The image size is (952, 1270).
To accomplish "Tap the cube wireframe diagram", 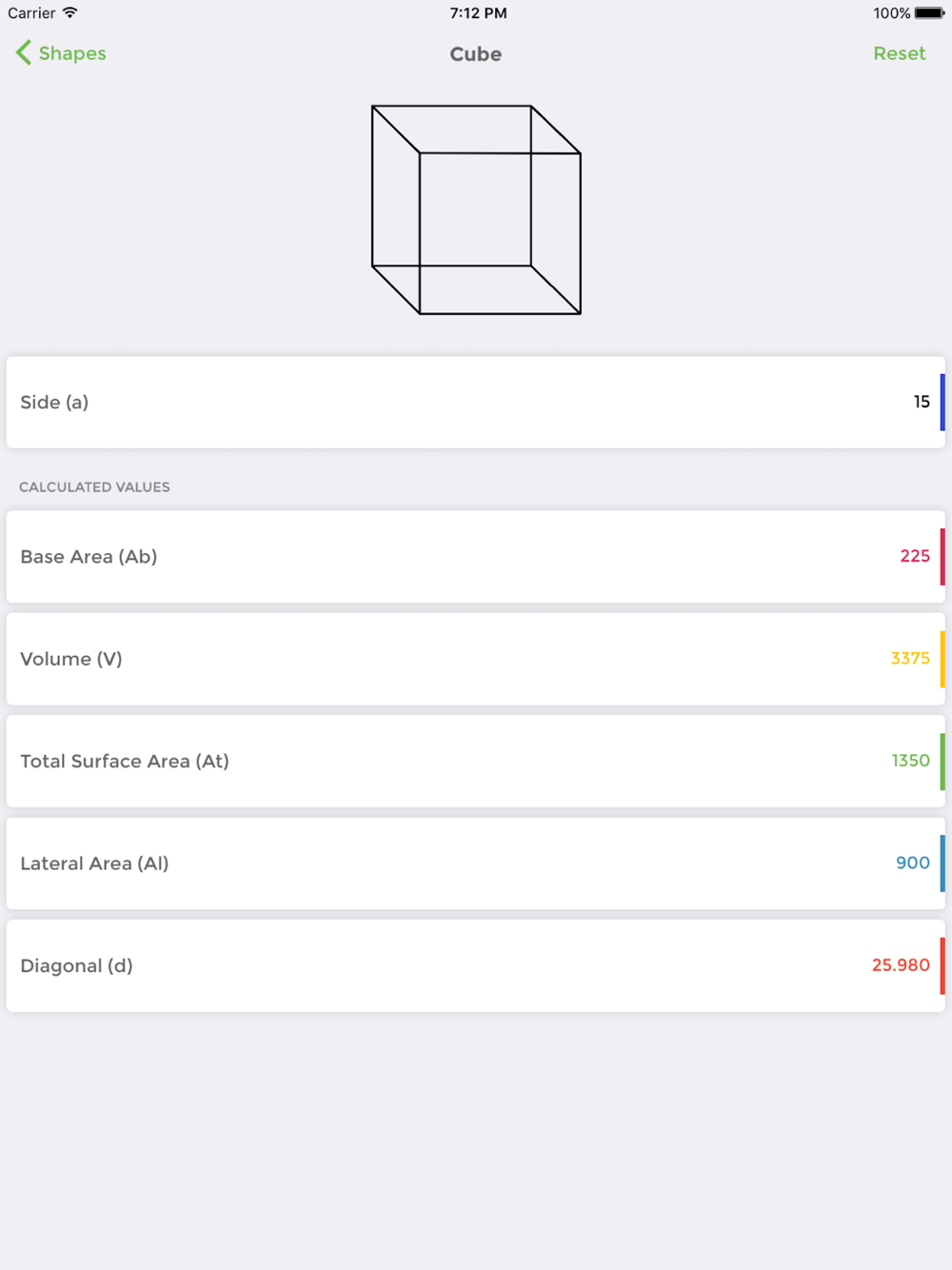I will coord(476,209).
